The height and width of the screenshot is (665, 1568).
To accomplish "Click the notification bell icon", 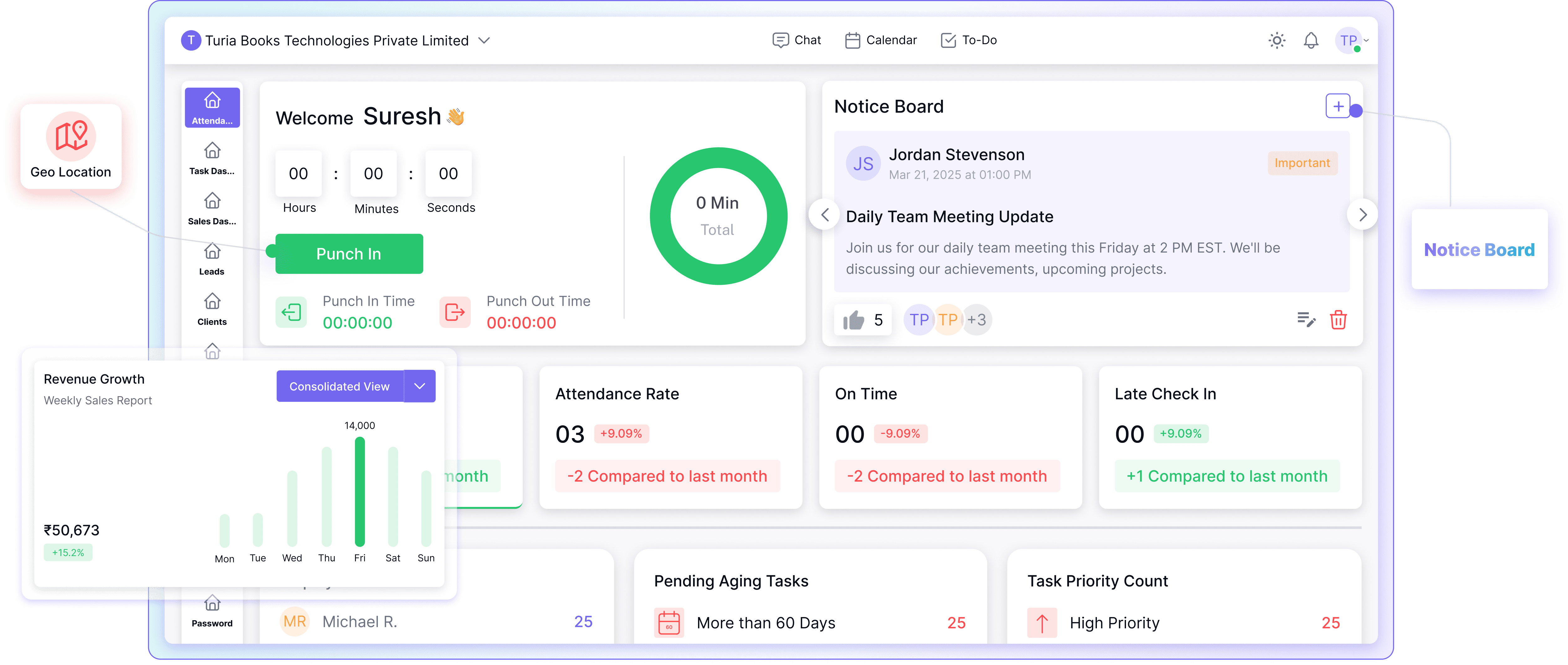I will click(x=1310, y=41).
